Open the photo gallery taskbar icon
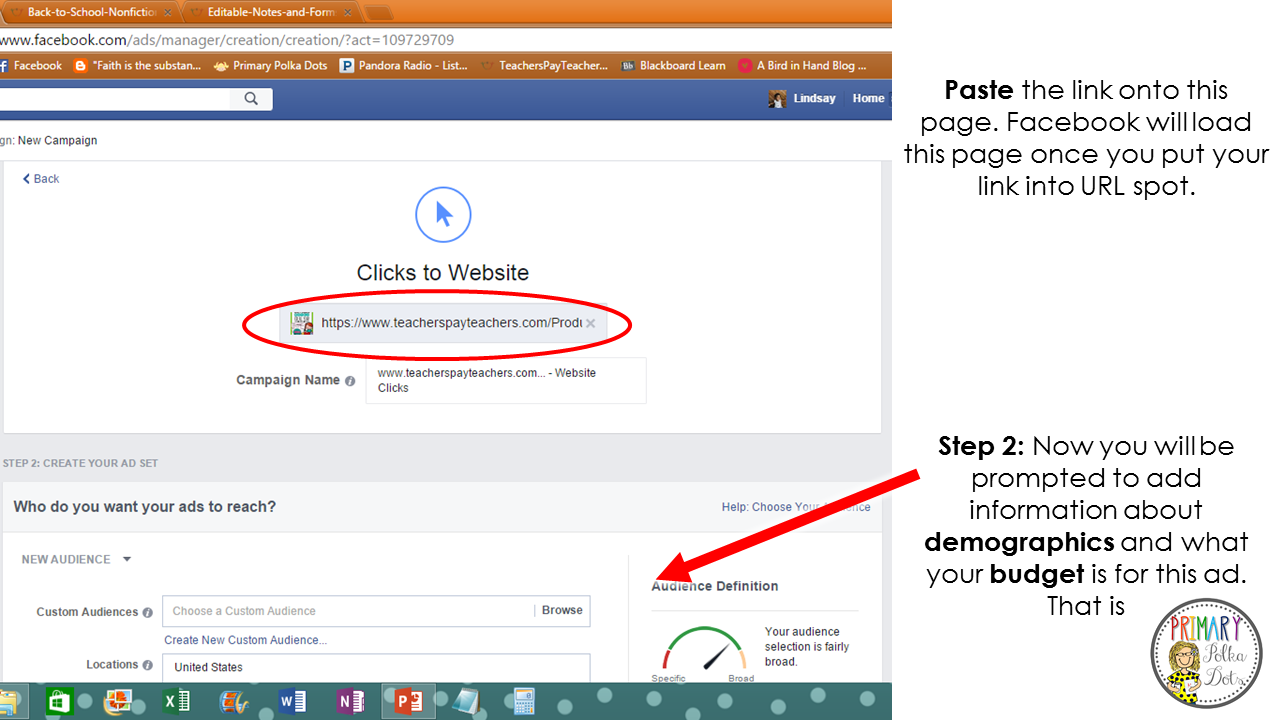The image size is (1280, 720). coord(118,701)
